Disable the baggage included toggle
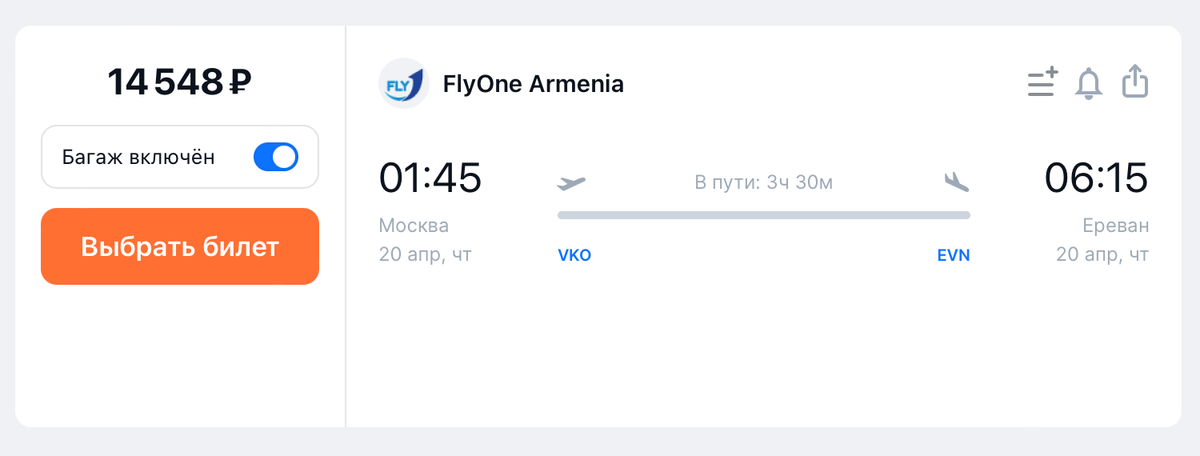Viewport: 1200px width, 456px height. tap(276, 157)
